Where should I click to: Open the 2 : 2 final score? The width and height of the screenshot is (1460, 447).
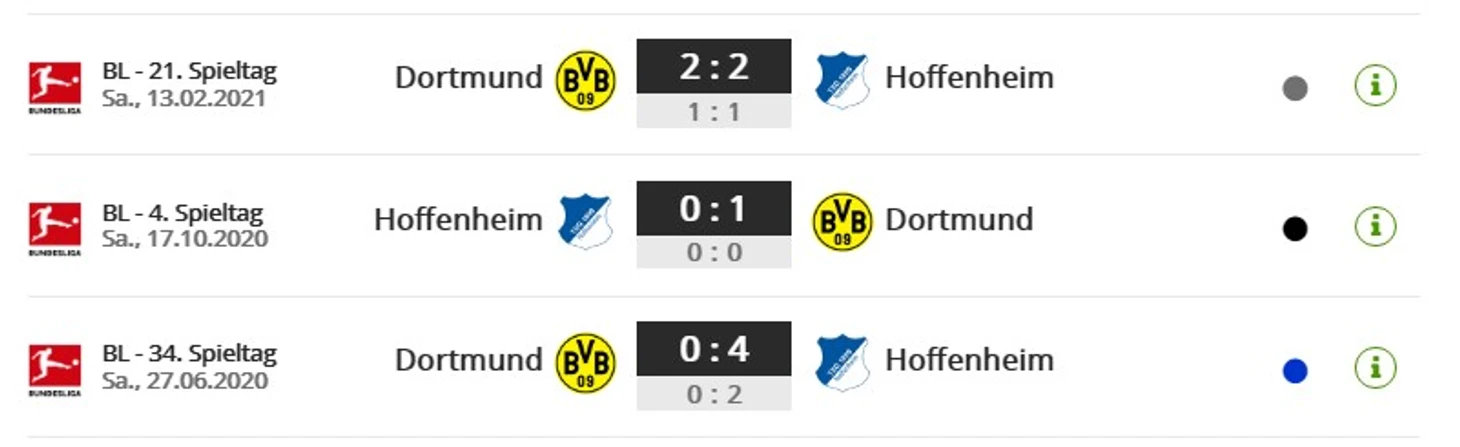pyautogui.click(x=714, y=66)
